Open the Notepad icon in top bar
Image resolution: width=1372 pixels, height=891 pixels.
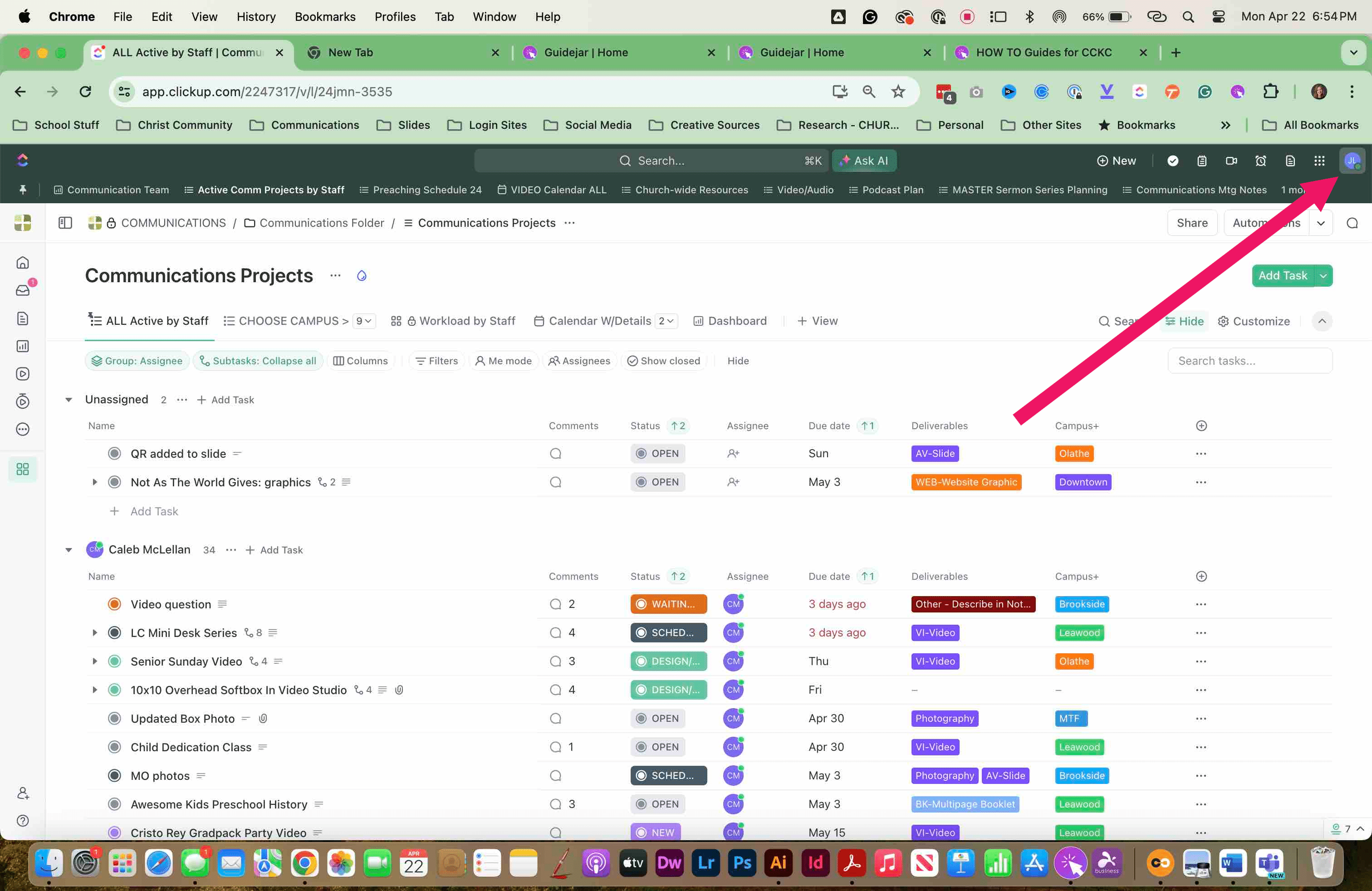1202,160
